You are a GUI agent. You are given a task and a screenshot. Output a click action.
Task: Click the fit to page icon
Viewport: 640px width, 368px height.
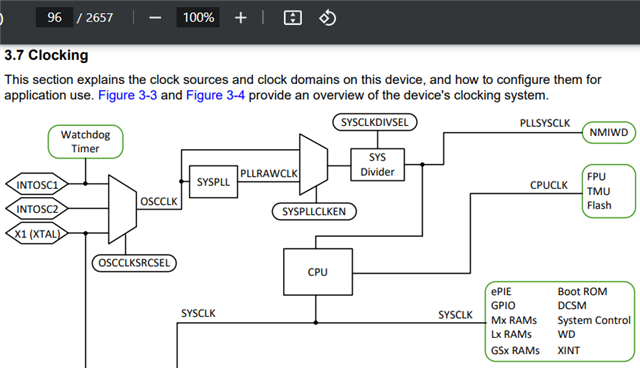point(293,18)
